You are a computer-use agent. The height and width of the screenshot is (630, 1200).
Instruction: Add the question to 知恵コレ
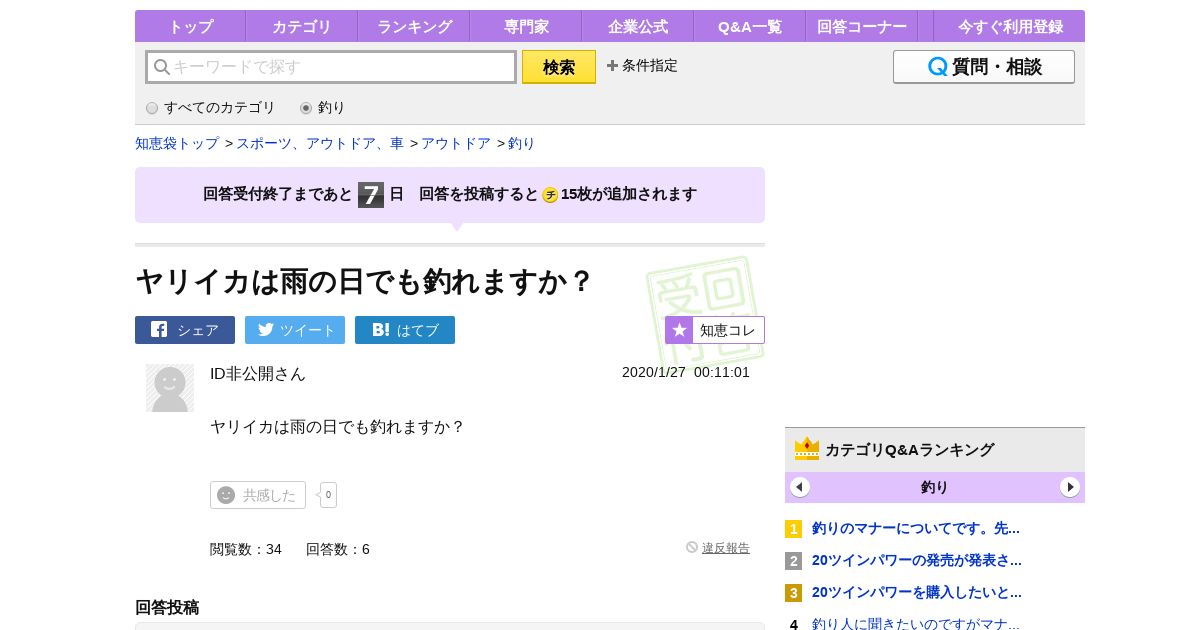[715, 330]
